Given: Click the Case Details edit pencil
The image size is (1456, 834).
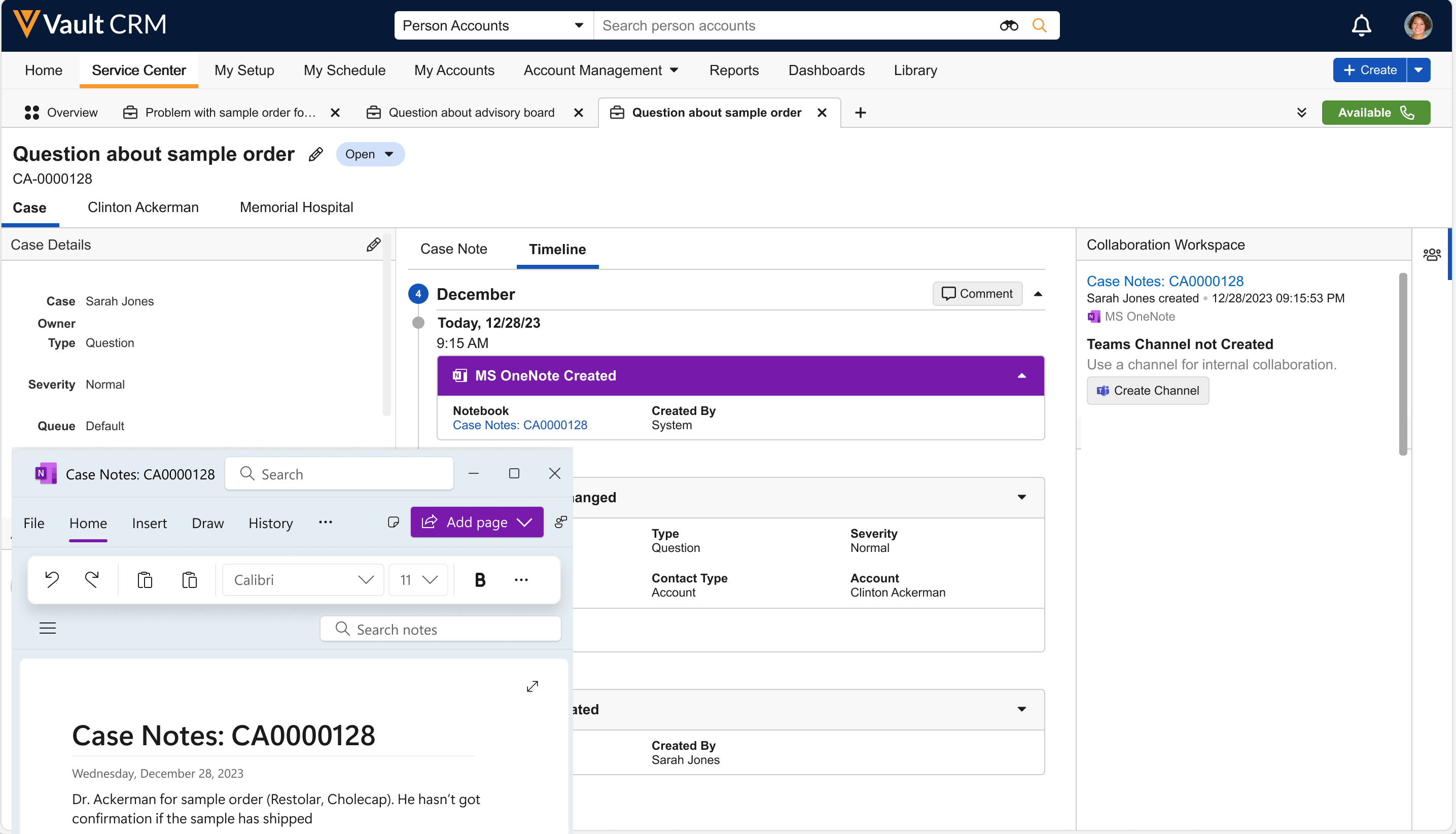Looking at the screenshot, I should point(373,245).
